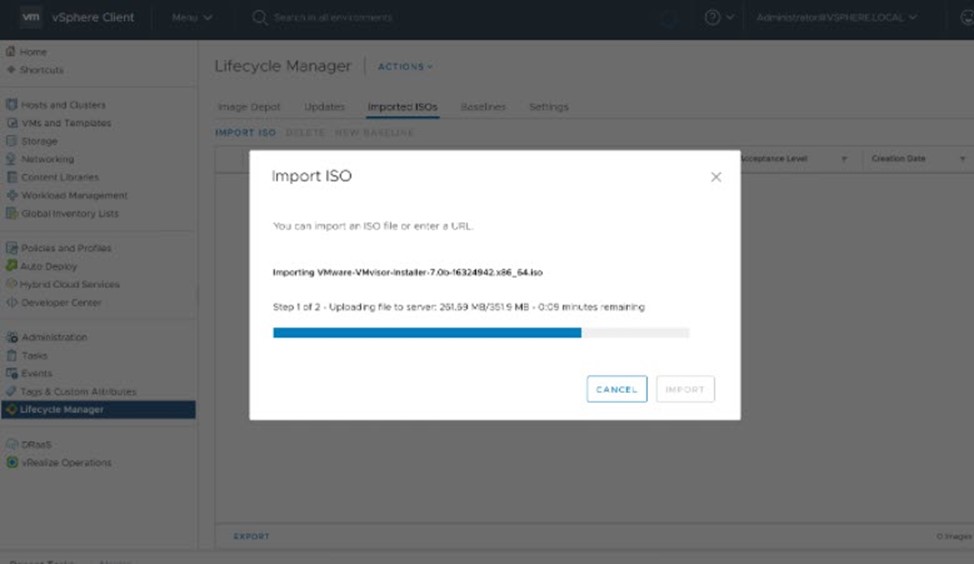Click the search magnifier icon
Image resolution: width=974 pixels, height=564 pixels.
coord(259,17)
